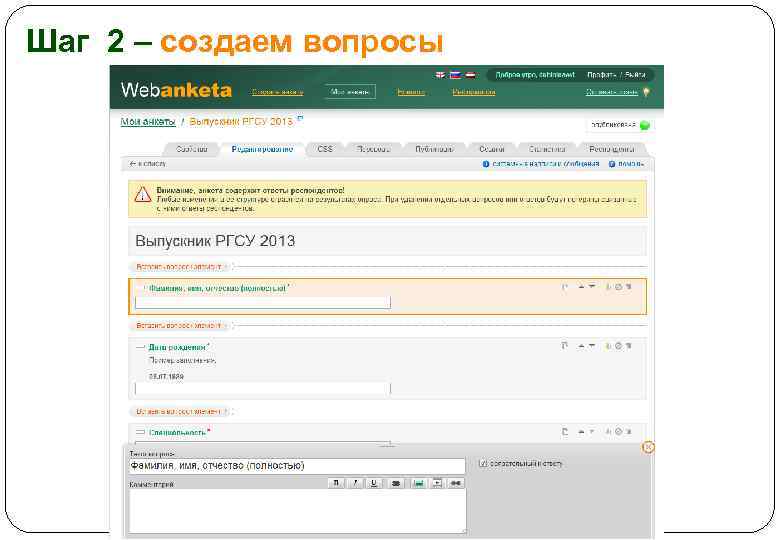The height and width of the screenshot is (540, 780).
Task: Select the Russian flag language icon
Action: pyautogui.click(x=455, y=75)
